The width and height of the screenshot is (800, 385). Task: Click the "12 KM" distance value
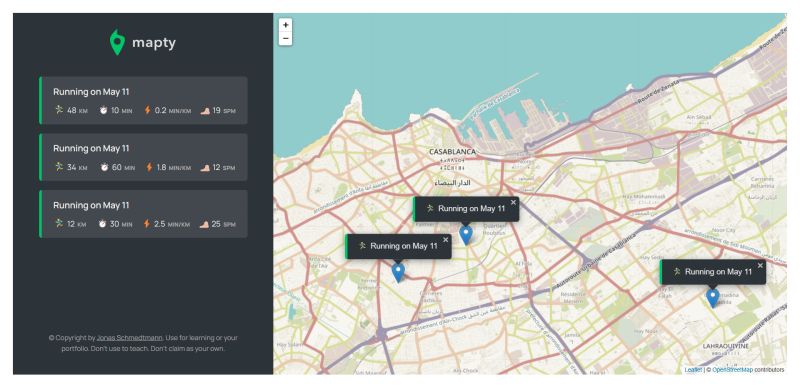[77, 224]
